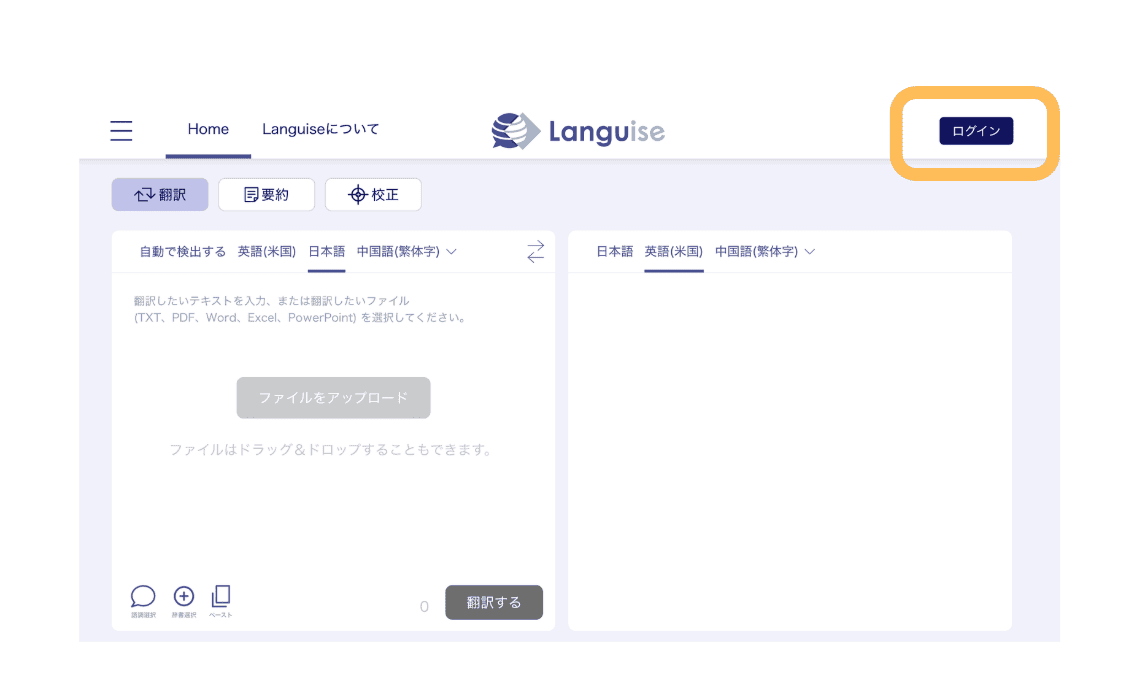Screen dimensions: 1124x698
Task: Swap source and target languages
Action: click(x=536, y=252)
